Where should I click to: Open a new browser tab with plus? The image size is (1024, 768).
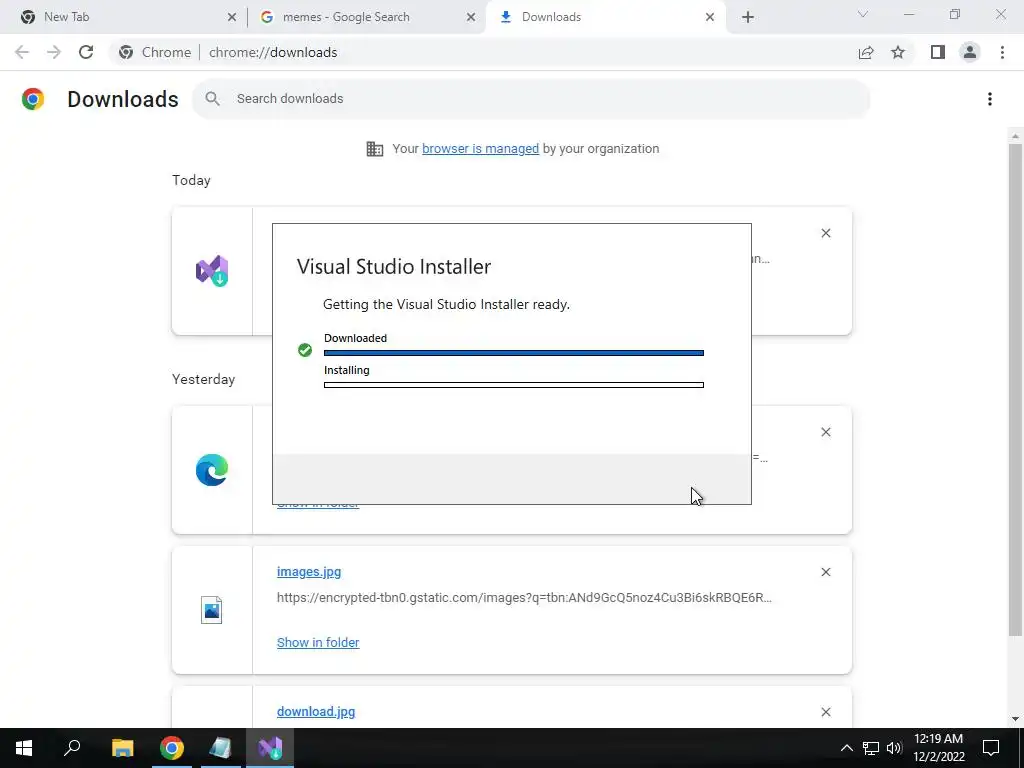click(748, 18)
